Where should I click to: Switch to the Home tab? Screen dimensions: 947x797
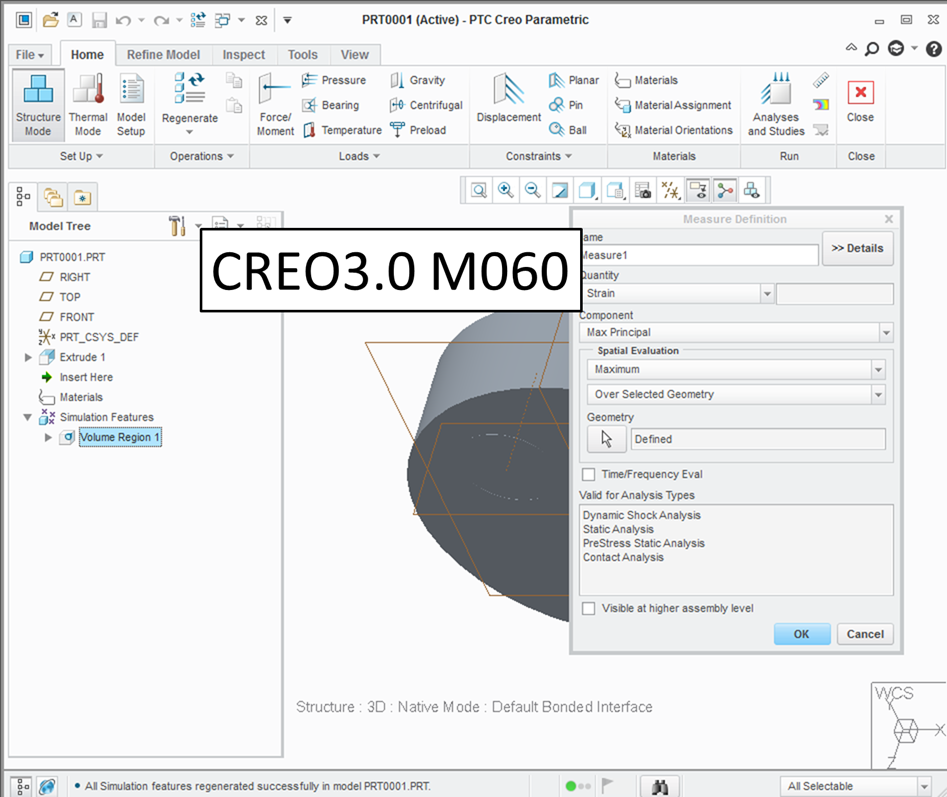pyautogui.click(x=87, y=55)
